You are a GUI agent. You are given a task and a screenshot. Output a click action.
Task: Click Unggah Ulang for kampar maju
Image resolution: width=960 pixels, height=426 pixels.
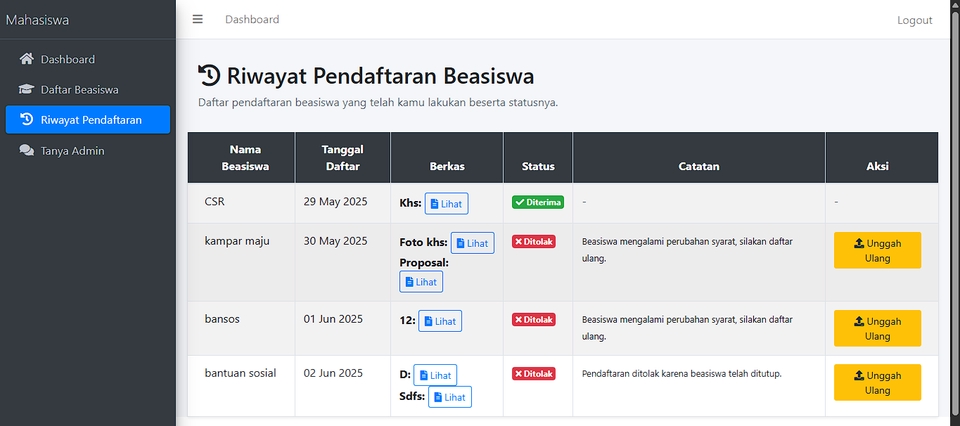877,250
